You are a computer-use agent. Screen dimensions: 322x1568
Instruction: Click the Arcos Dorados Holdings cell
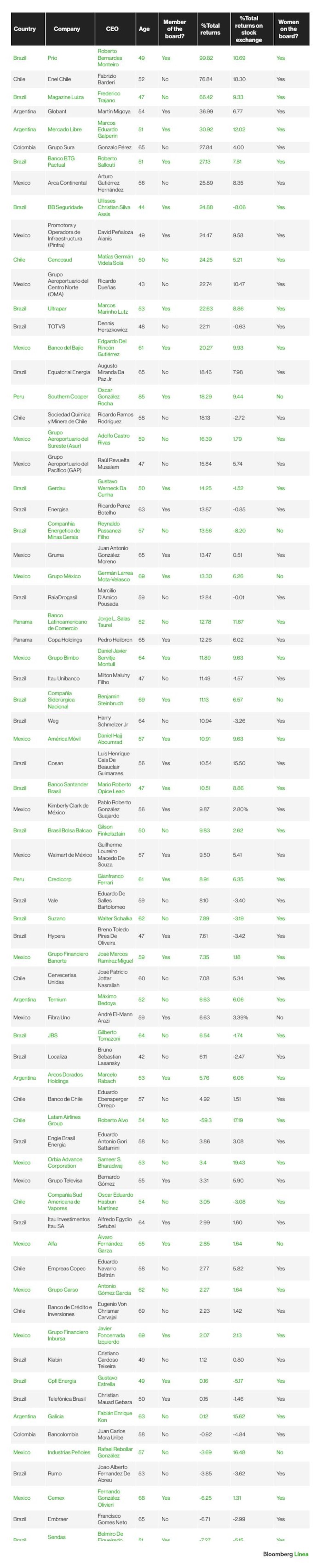coord(66,1077)
